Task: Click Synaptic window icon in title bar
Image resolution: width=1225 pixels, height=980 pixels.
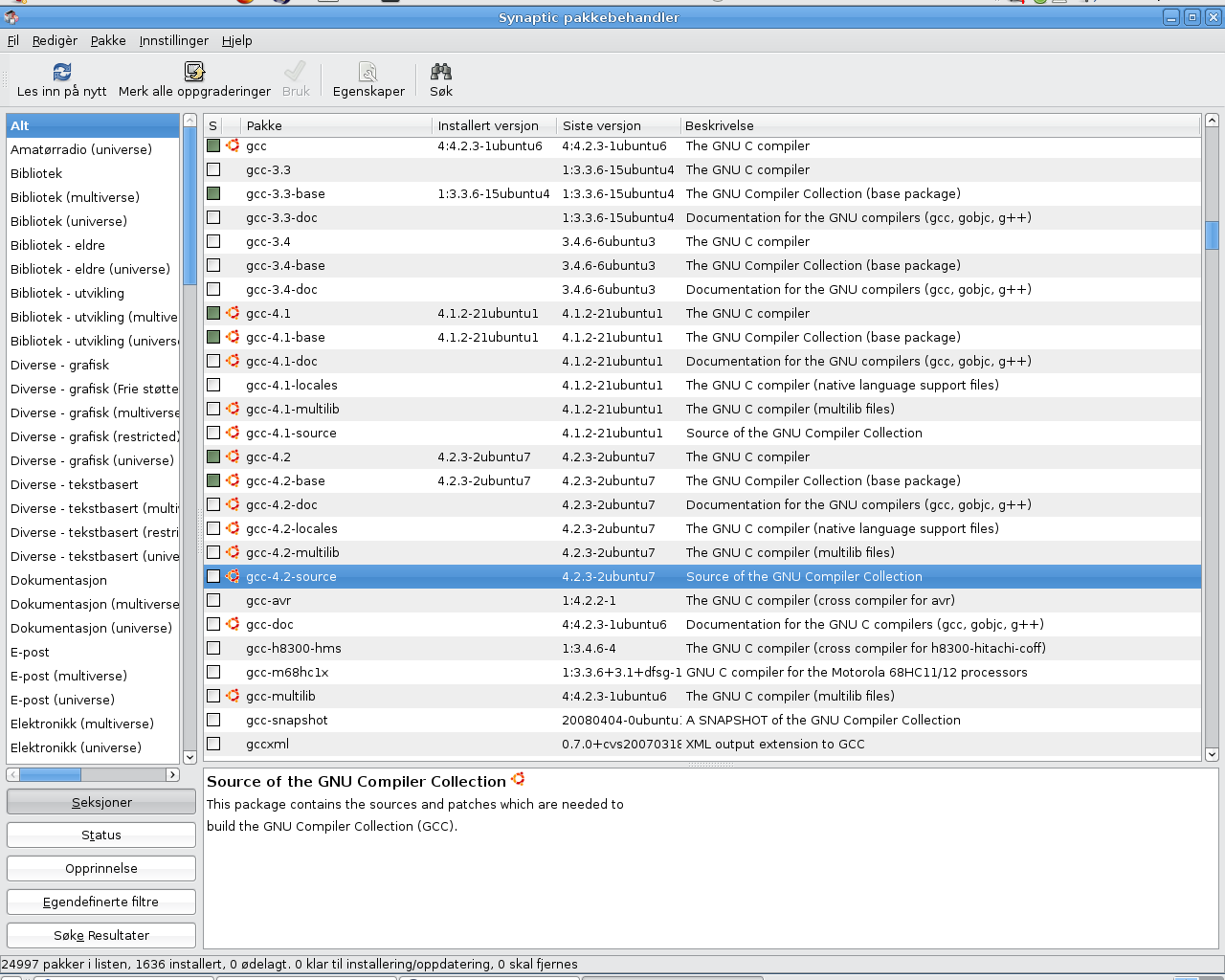Action: click(11, 17)
